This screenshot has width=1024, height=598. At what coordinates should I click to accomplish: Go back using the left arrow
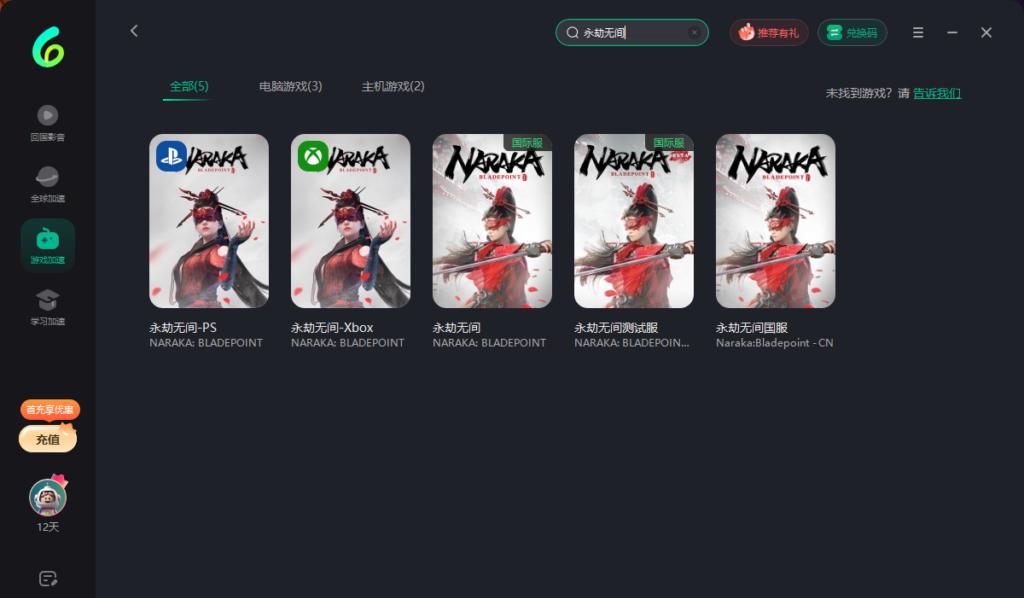(x=134, y=31)
